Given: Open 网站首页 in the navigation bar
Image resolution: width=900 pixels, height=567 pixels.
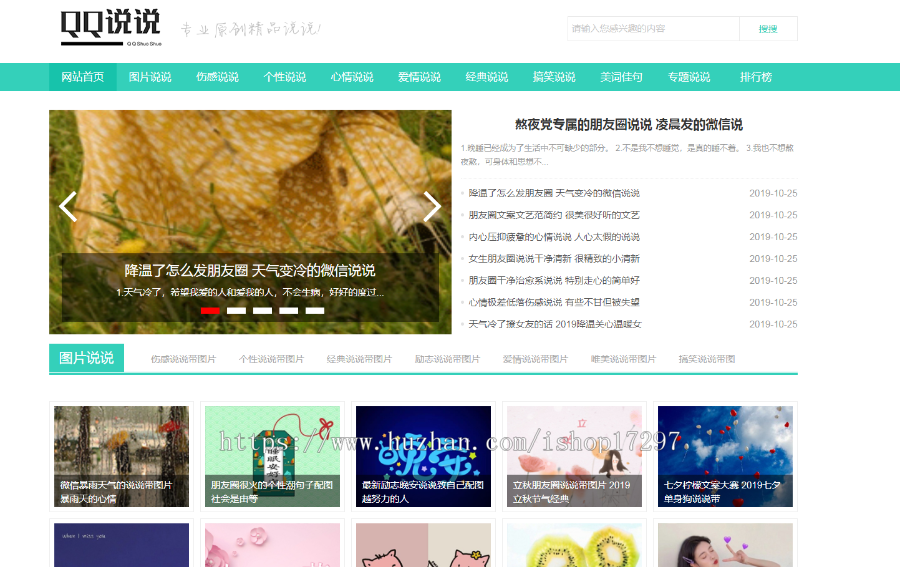Looking at the screenshot, I should coord(83,77).
